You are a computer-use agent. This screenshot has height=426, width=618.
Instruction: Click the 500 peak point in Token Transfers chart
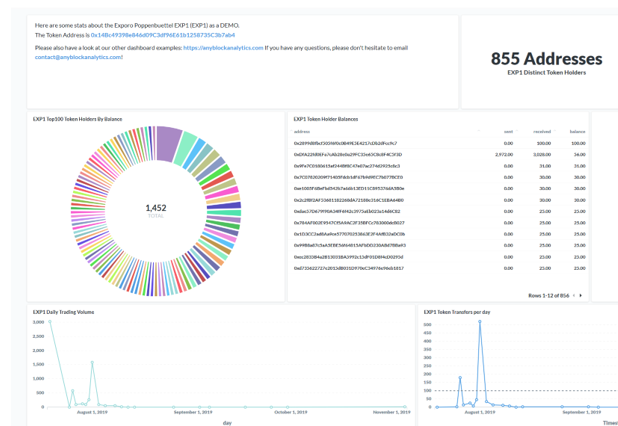click(x=480, y=322)
